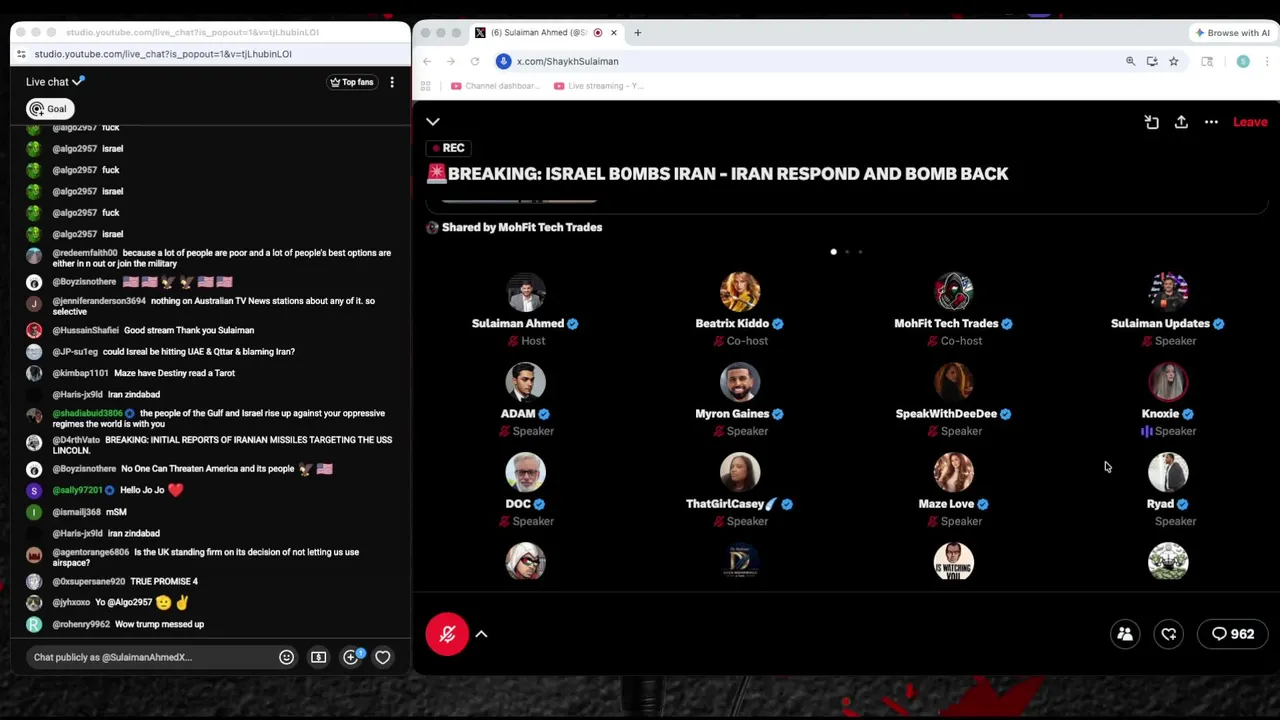This screenshot has height=720, width=1280.
Task: Click the Super Chat dollar icon
Action: click(x=318, y=657)
